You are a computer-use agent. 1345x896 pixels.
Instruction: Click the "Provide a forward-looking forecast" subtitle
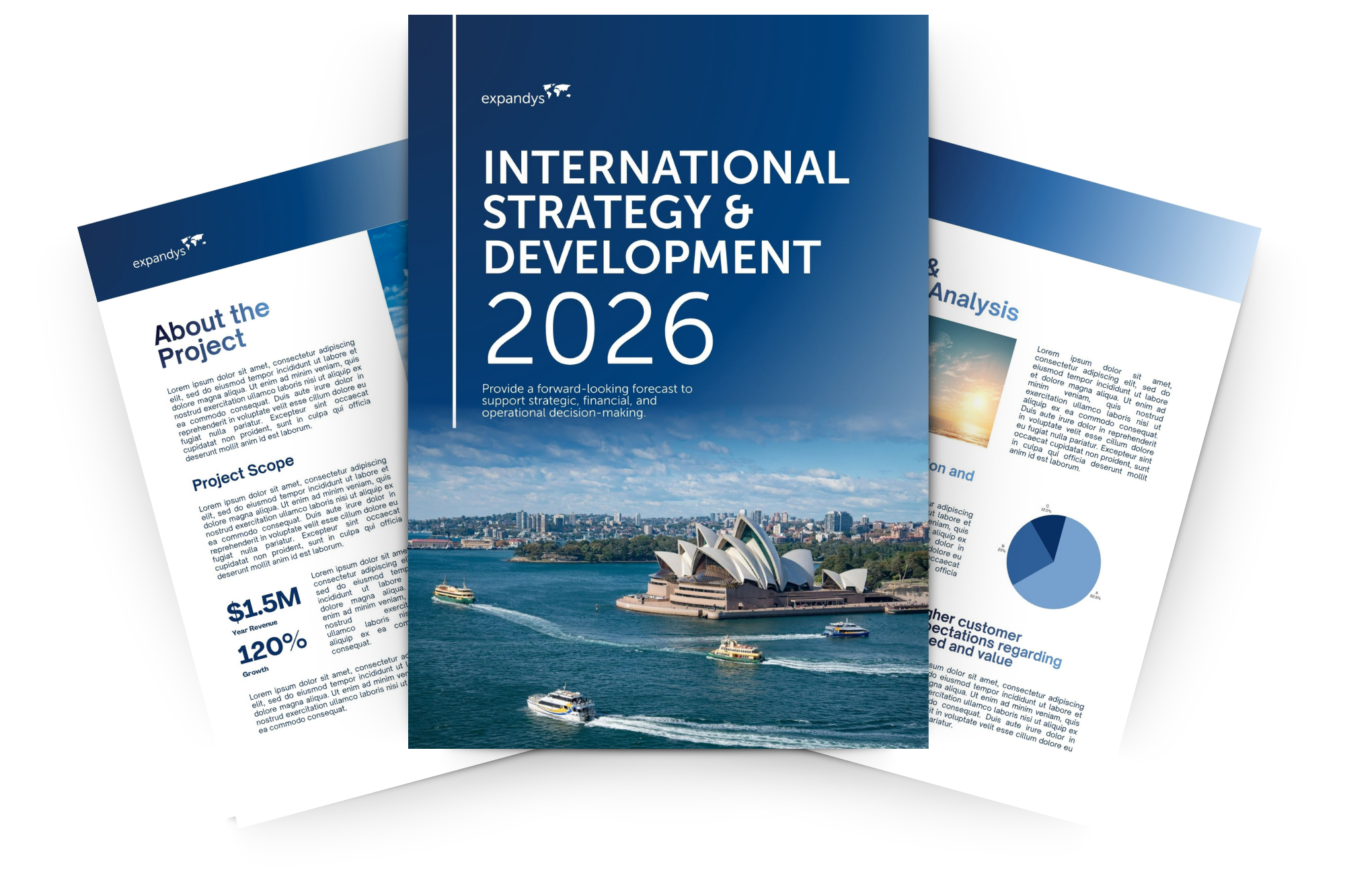point(587,401)
